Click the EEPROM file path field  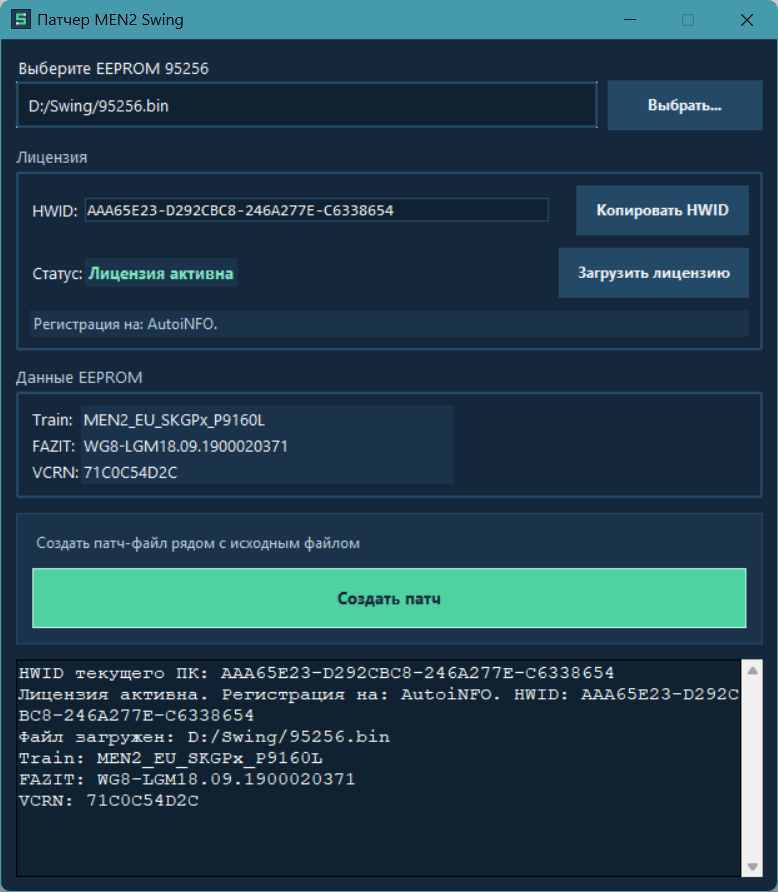306,105
